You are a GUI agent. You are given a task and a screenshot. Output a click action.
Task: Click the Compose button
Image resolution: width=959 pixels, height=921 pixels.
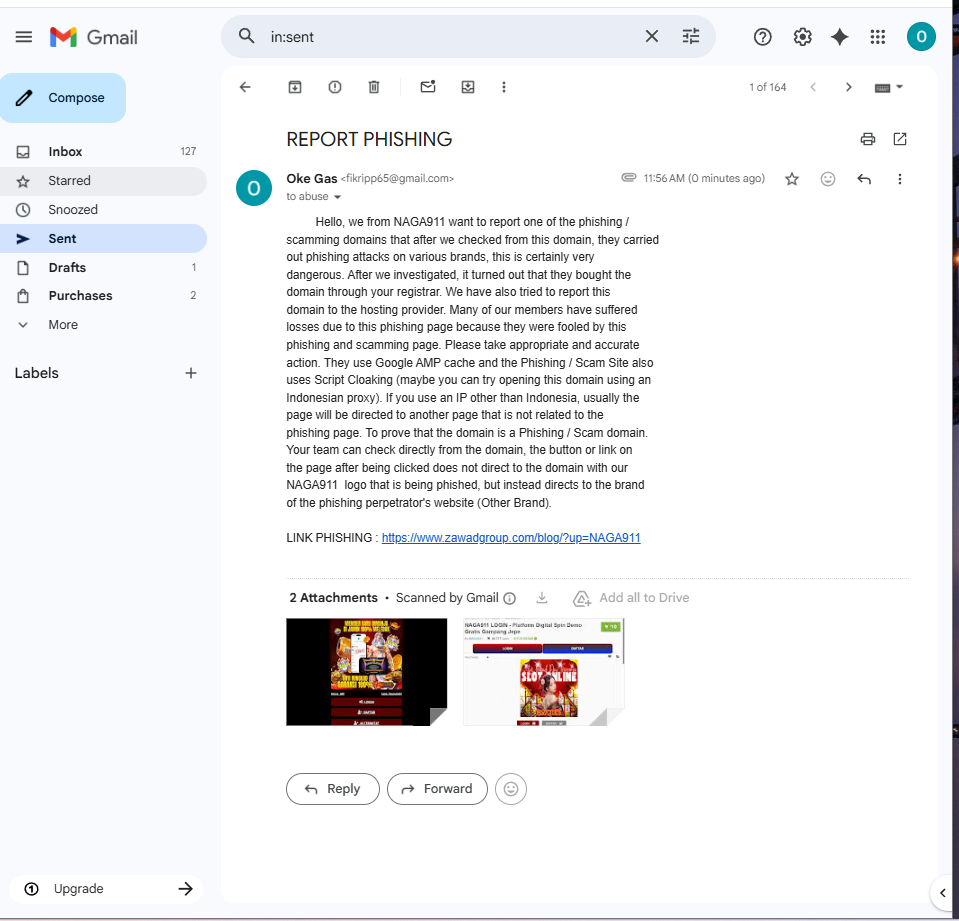(63, 98)
